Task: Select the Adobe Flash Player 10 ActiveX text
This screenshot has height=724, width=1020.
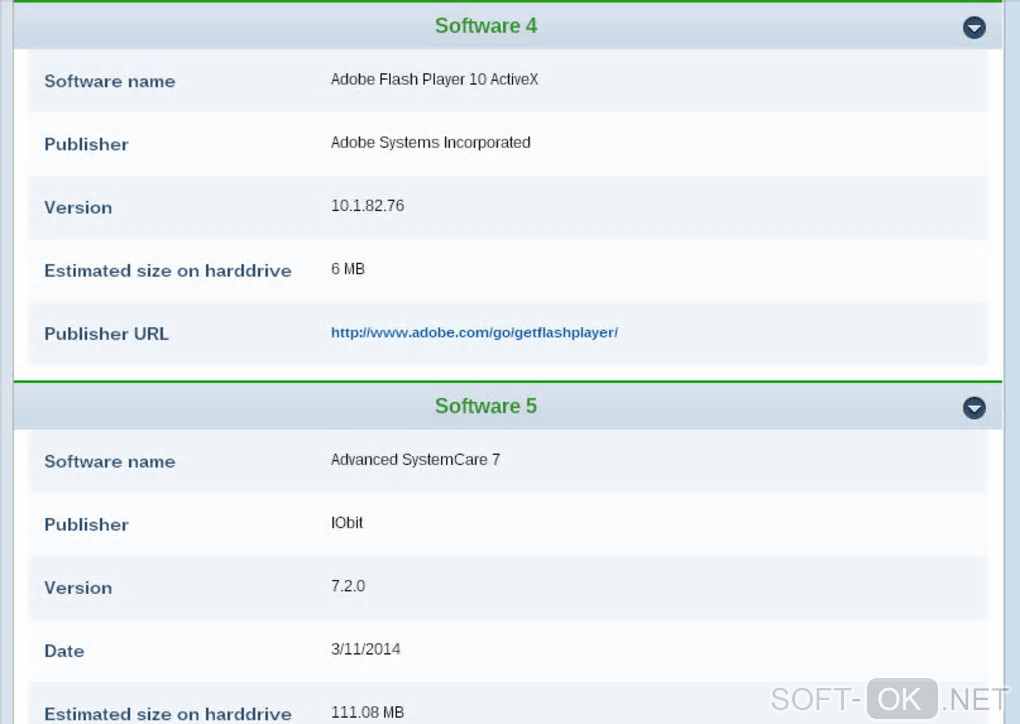Action: point(434,79)
